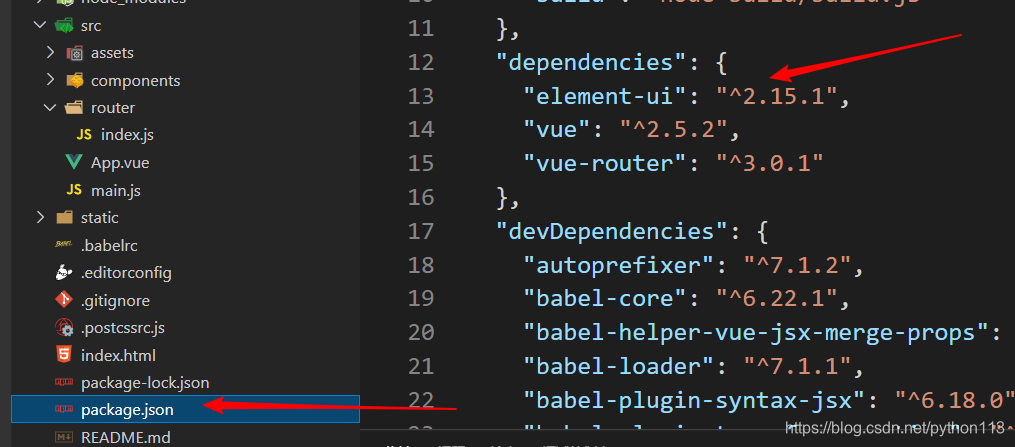Open the assets folder
The width and height of the screenshot is (1015, 447).
coord(112,53)
